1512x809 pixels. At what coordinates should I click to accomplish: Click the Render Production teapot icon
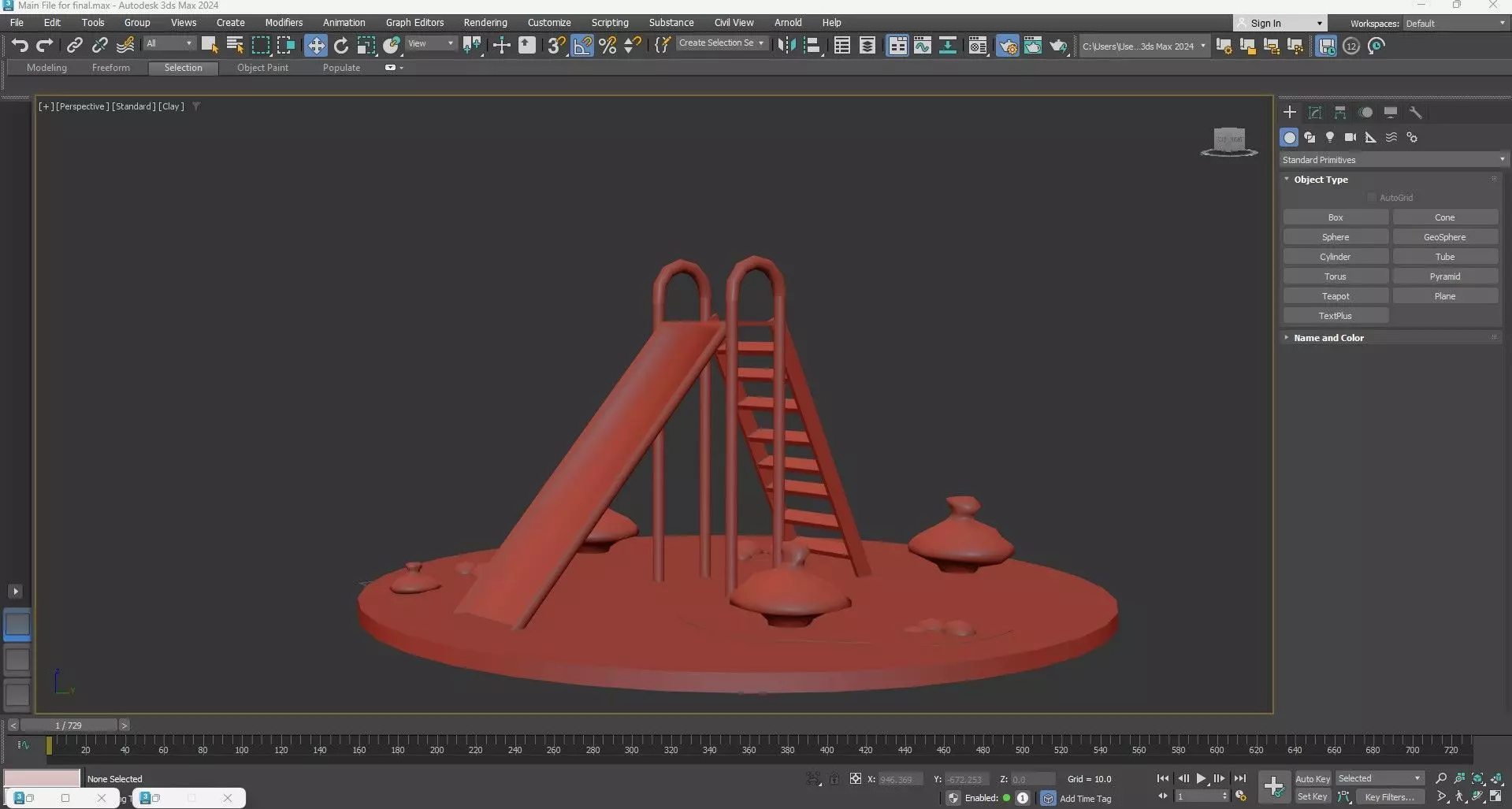coord(1058,46)
